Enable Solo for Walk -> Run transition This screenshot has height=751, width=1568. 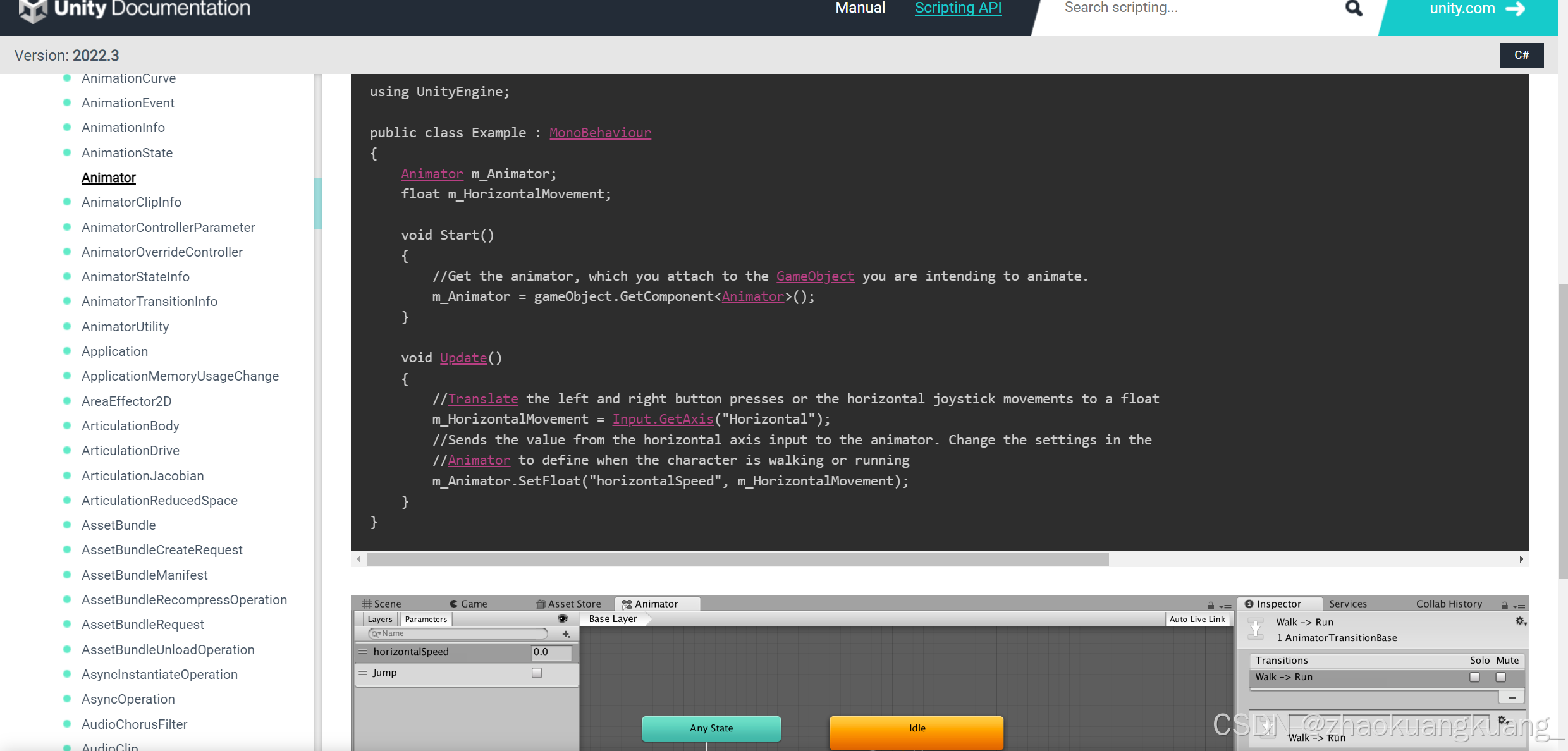(x=1474, y=677)
